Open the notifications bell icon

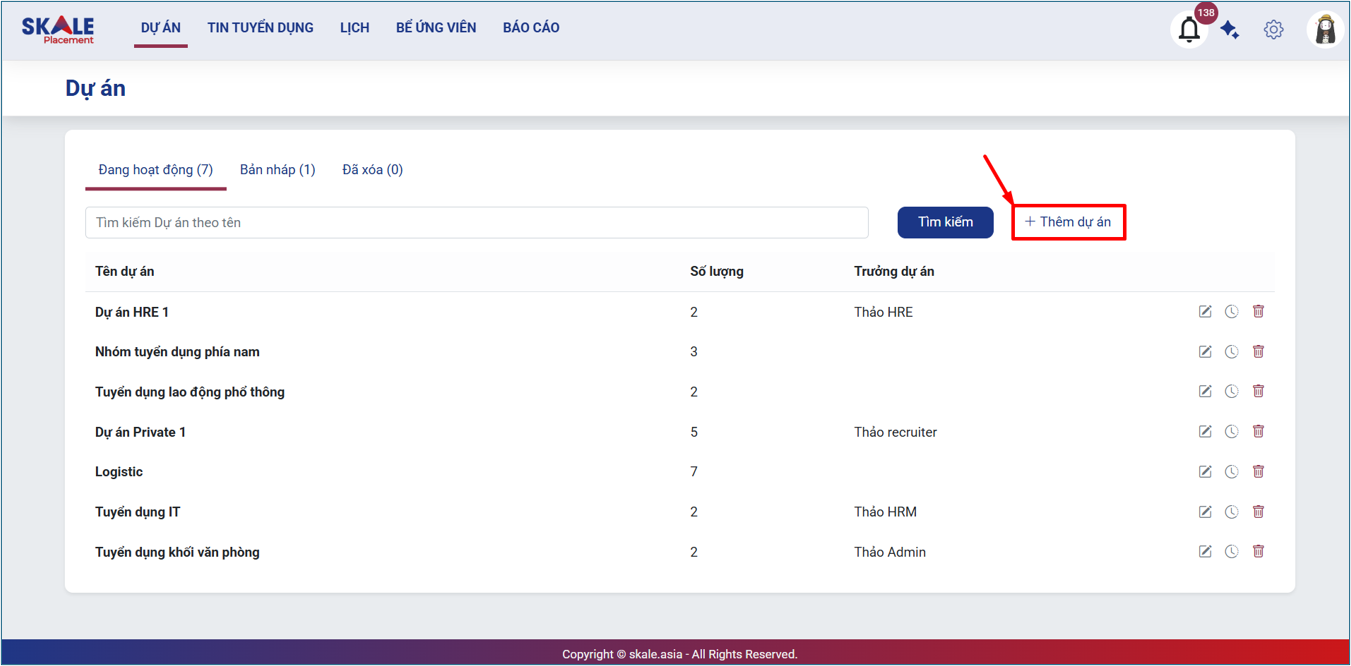[x=1188, y=30]
